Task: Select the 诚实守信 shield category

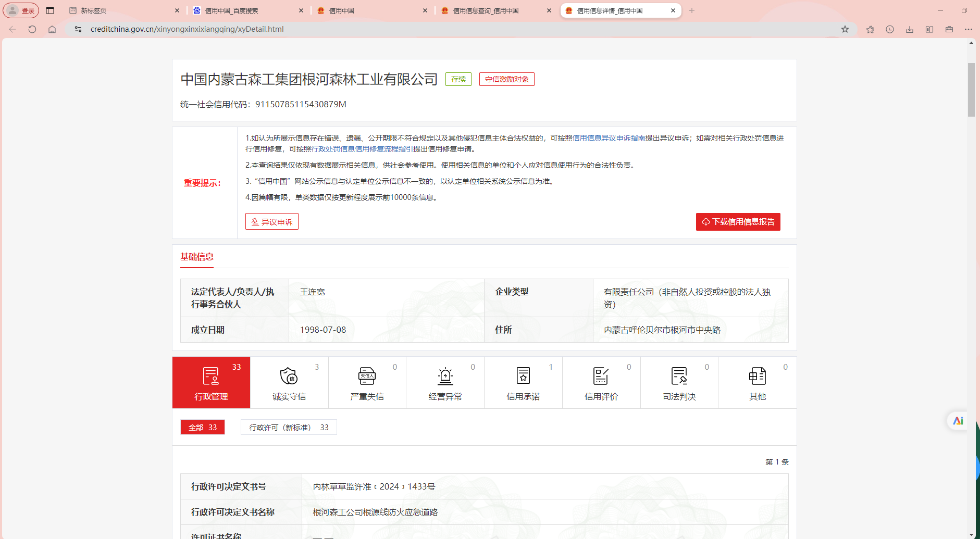Action: pos(289,382)
